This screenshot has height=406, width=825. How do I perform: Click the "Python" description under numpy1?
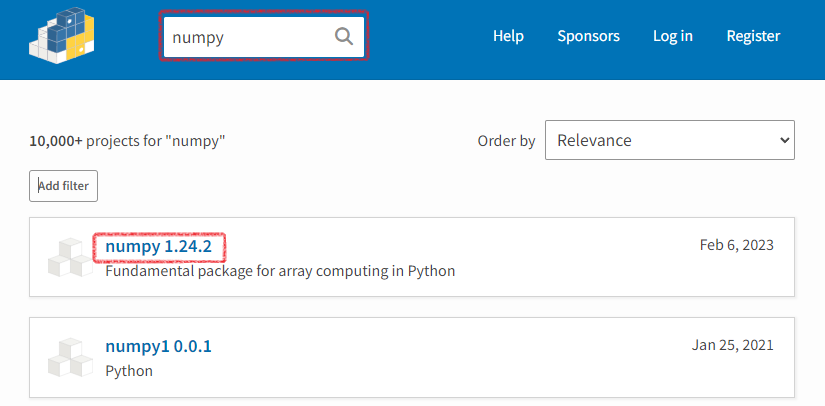click(129, 371)
